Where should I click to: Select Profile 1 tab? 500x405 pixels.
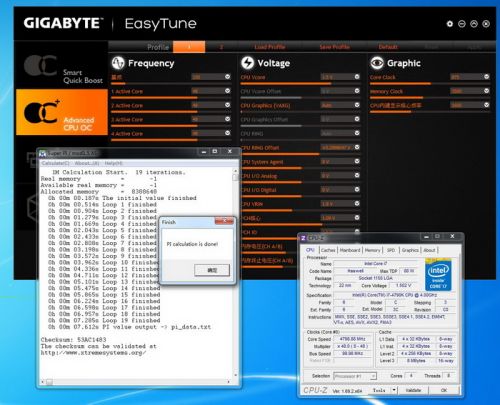click(189, 47)
